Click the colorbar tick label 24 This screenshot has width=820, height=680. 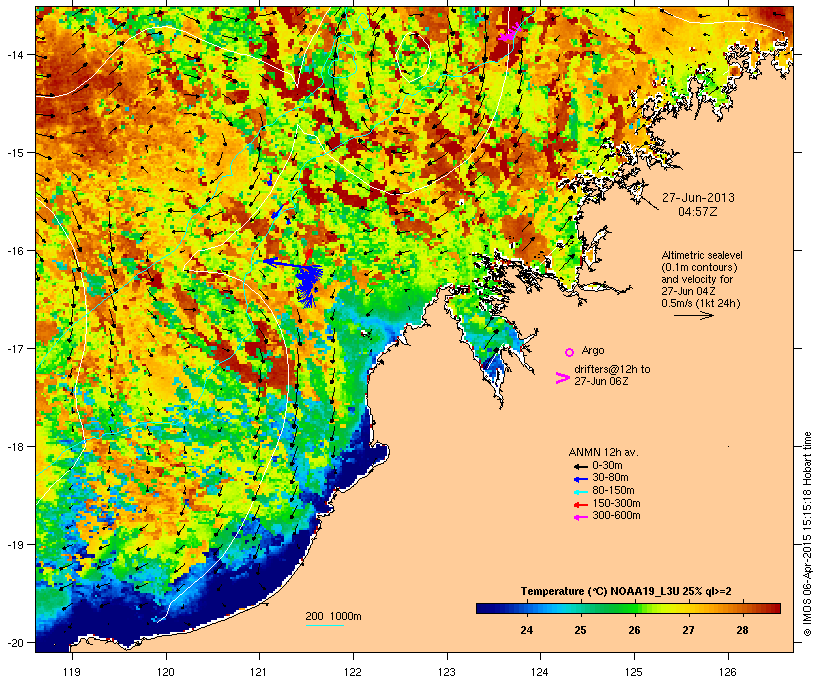(527, 630)
